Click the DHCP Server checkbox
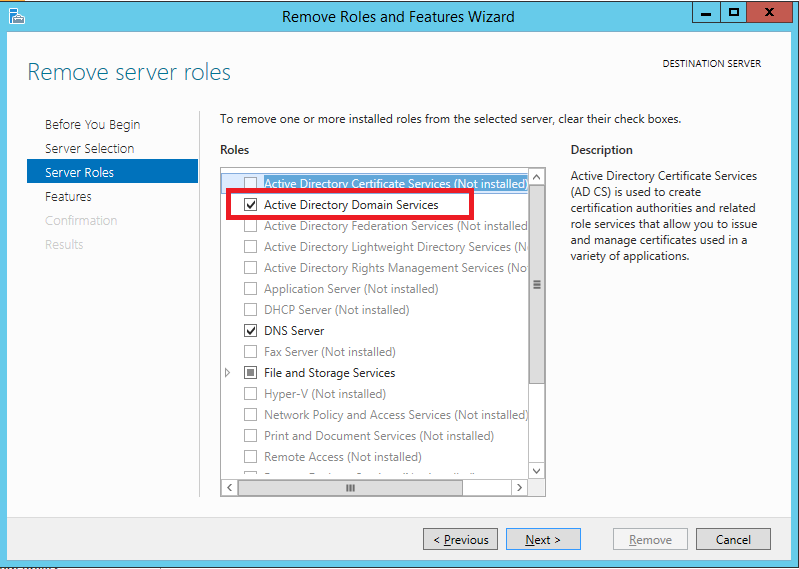The width and height of the screenshot is (799, 569). click(250, 310)
